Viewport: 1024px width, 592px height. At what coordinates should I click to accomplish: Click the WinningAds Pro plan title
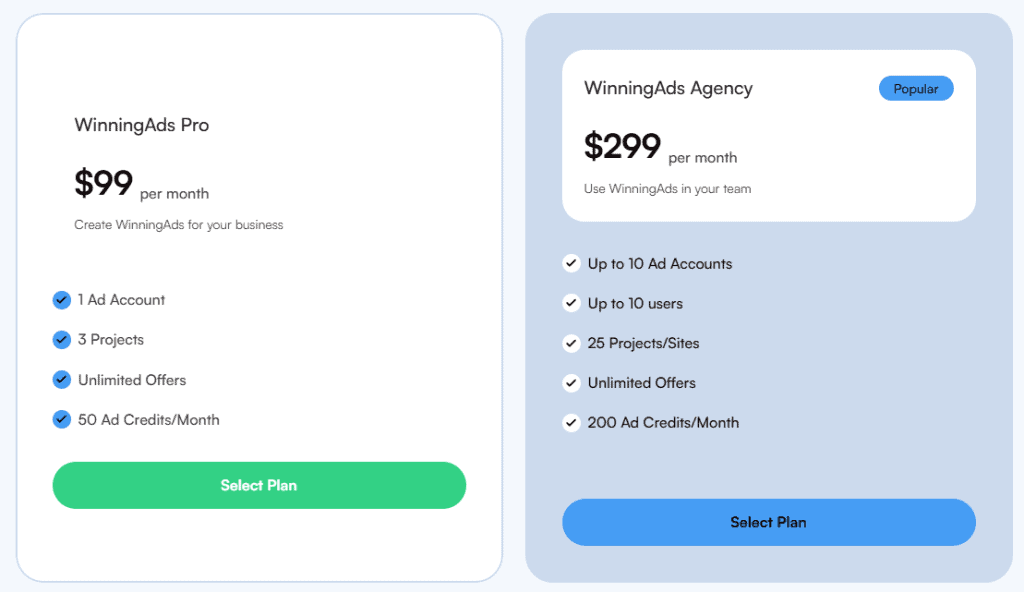tap(142, 125)
